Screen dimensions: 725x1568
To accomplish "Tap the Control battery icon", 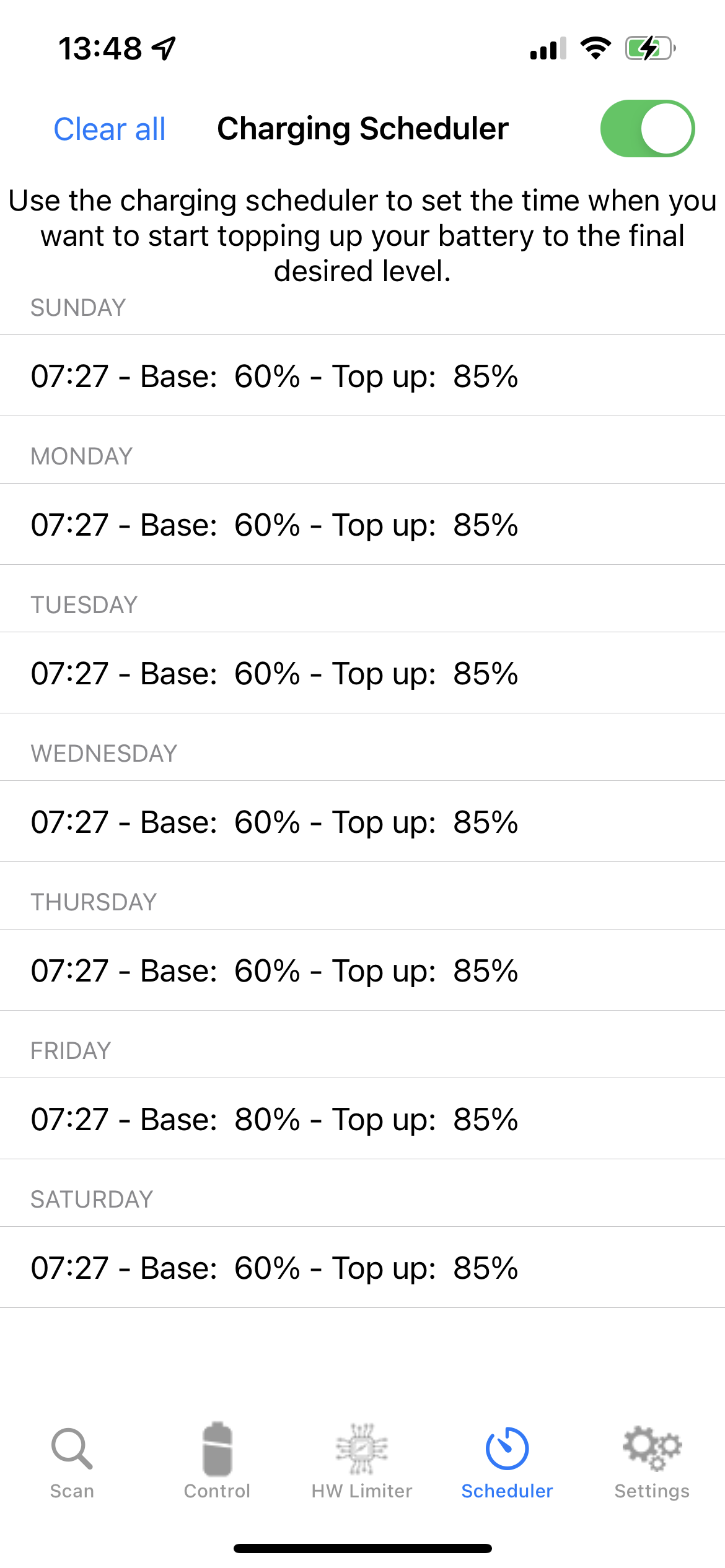I will coord(217,1448).
